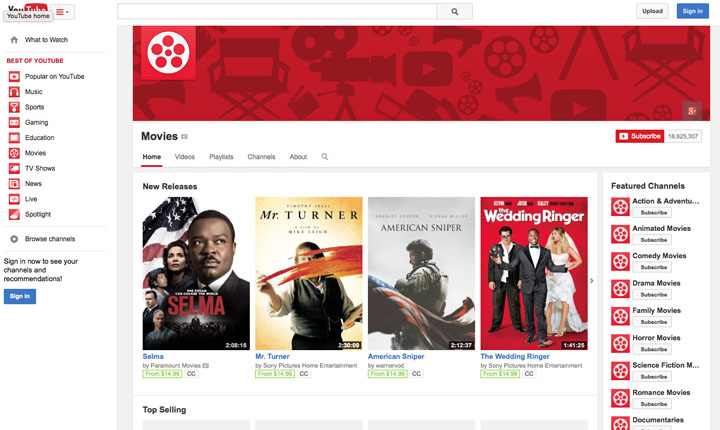Open the guide menu hamburger dropdown
The height and width of the screenshot is (430, 720).
click(x=63, y=11)
